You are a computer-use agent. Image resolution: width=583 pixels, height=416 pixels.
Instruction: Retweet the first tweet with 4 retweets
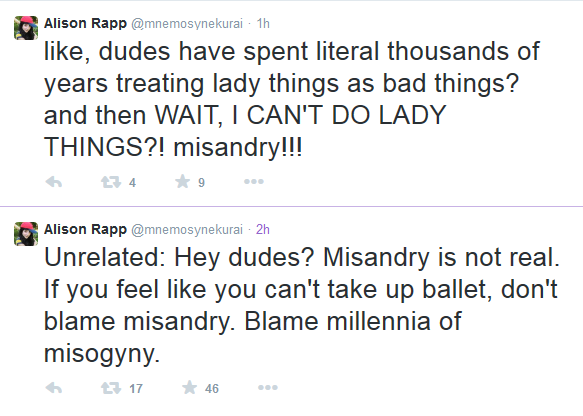[x=111, y=182]
